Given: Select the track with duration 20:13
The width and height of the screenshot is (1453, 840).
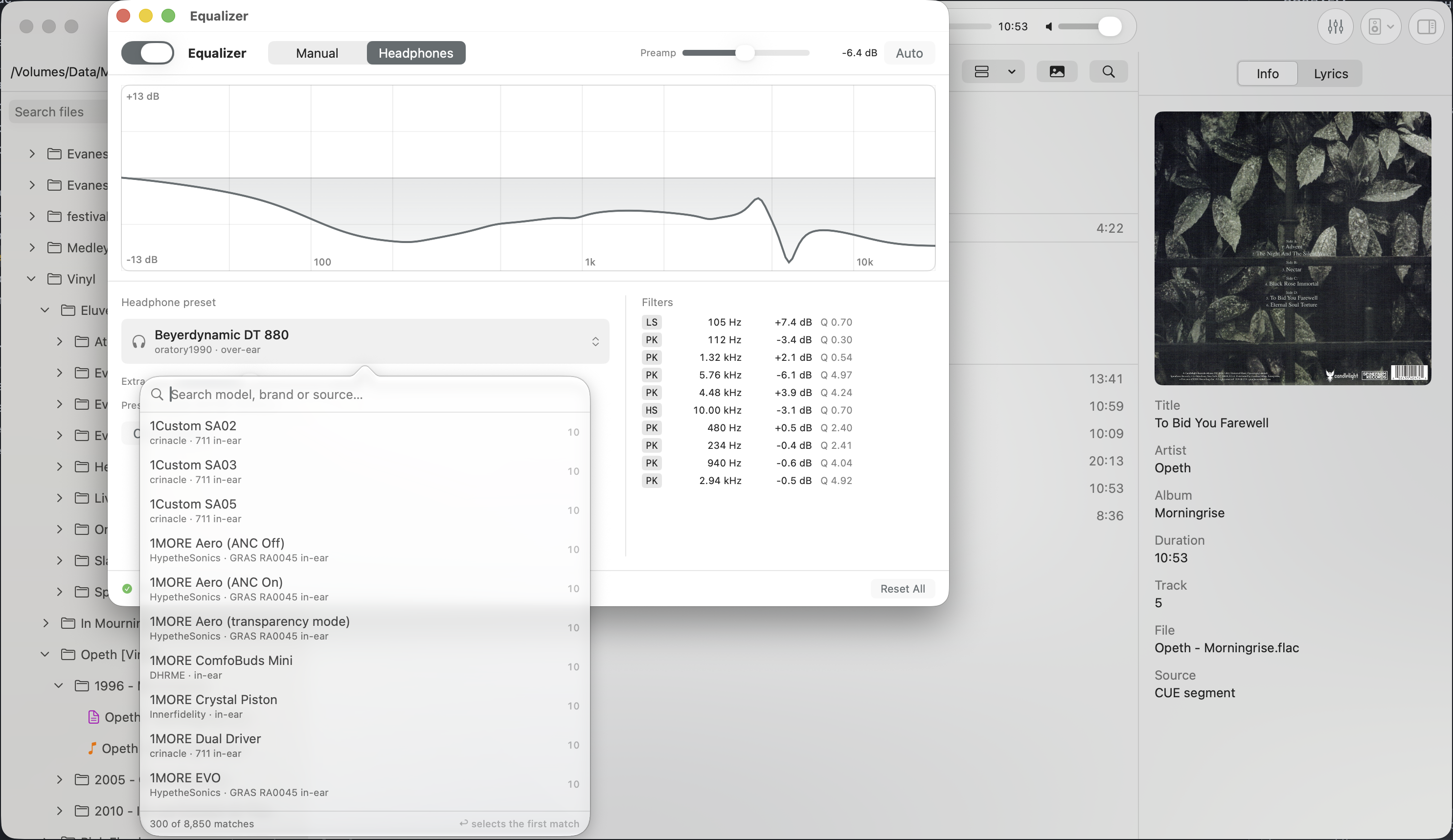Looking at the screenshot, I should (x=1106, y=461).
